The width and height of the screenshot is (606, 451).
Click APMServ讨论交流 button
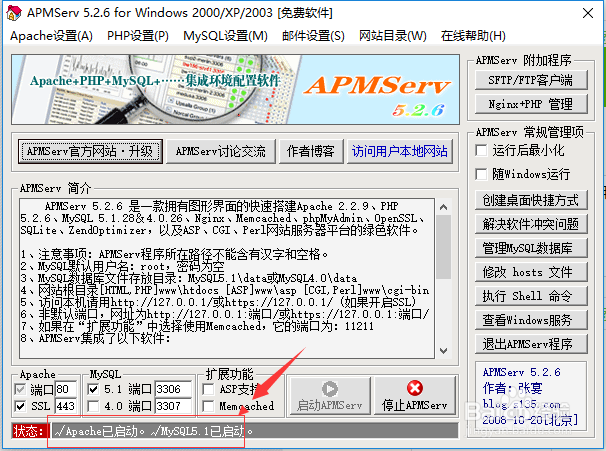[221, 151]
